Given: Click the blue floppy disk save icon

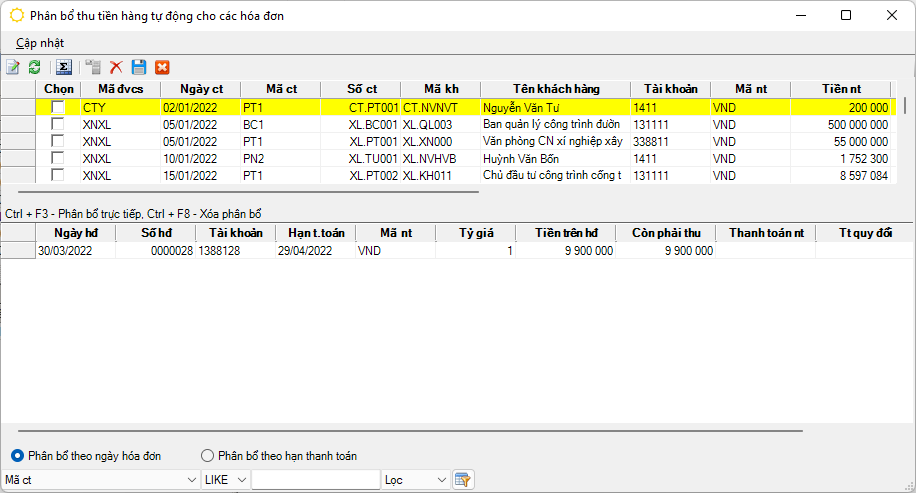Looking at the screenshot, I should click(x=139, y=67).
